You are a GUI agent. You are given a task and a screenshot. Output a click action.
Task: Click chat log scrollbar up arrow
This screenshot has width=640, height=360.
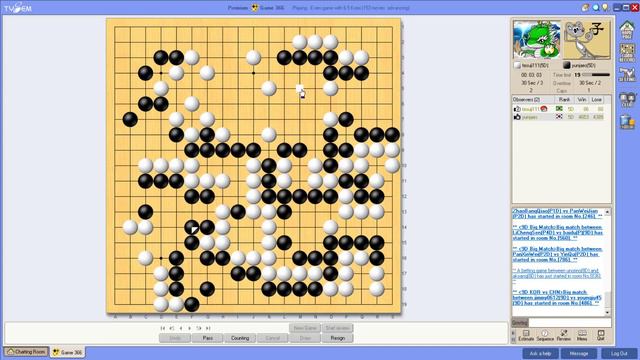(607, 212)
